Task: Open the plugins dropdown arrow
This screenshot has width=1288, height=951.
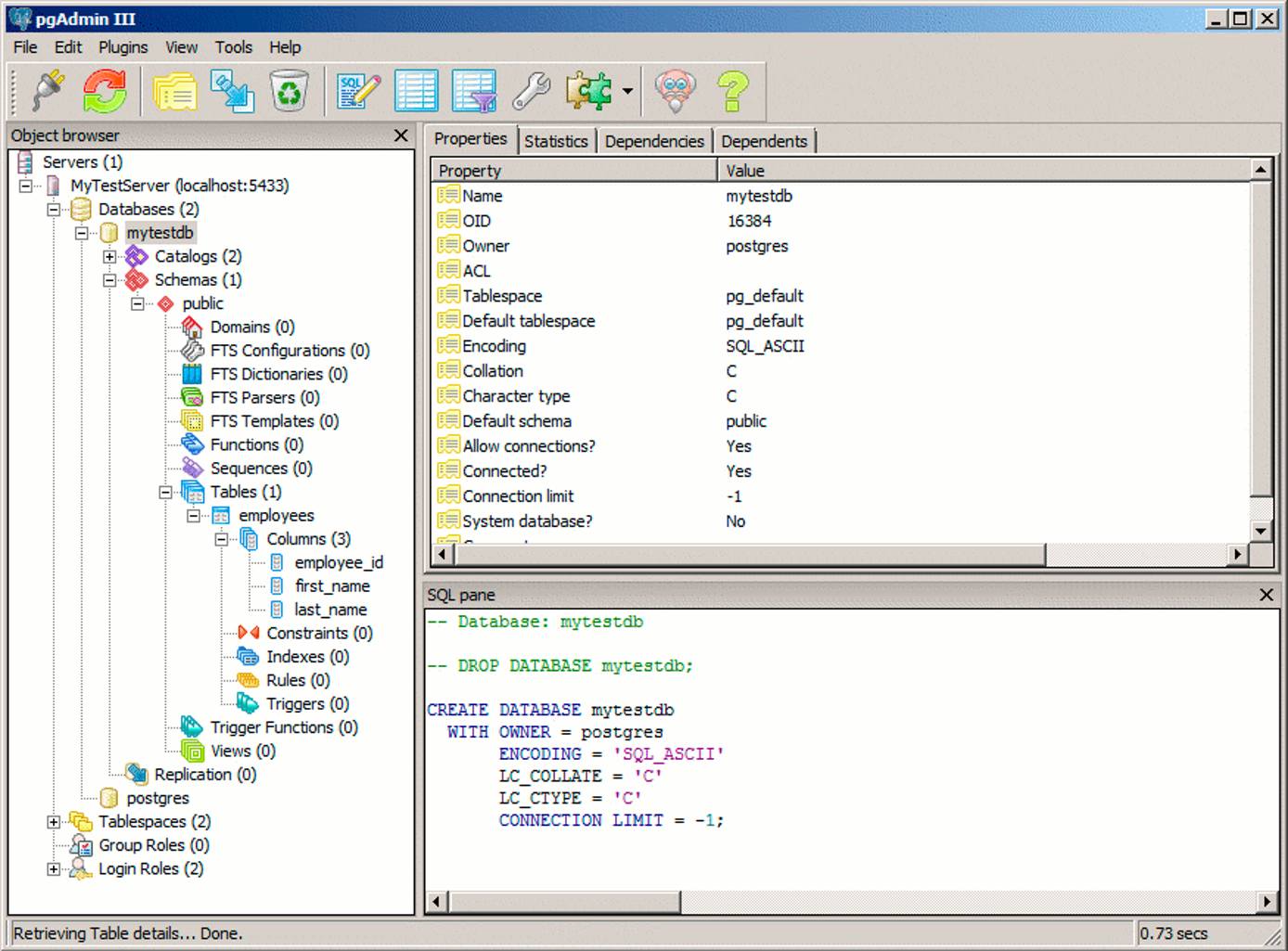Action: [x=627, y=90]
